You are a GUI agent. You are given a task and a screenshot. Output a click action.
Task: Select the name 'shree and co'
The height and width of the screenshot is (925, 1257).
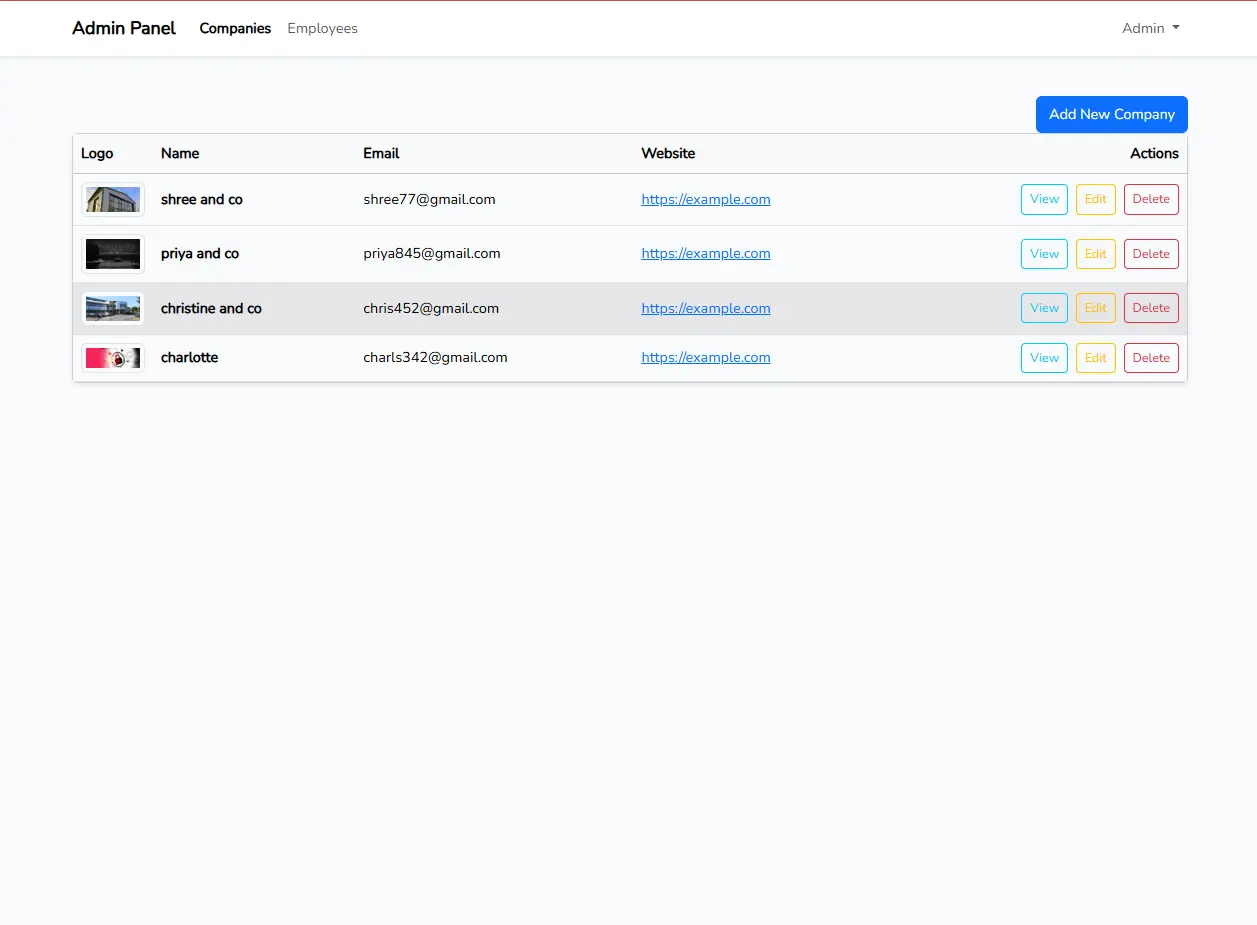[202, 199]
